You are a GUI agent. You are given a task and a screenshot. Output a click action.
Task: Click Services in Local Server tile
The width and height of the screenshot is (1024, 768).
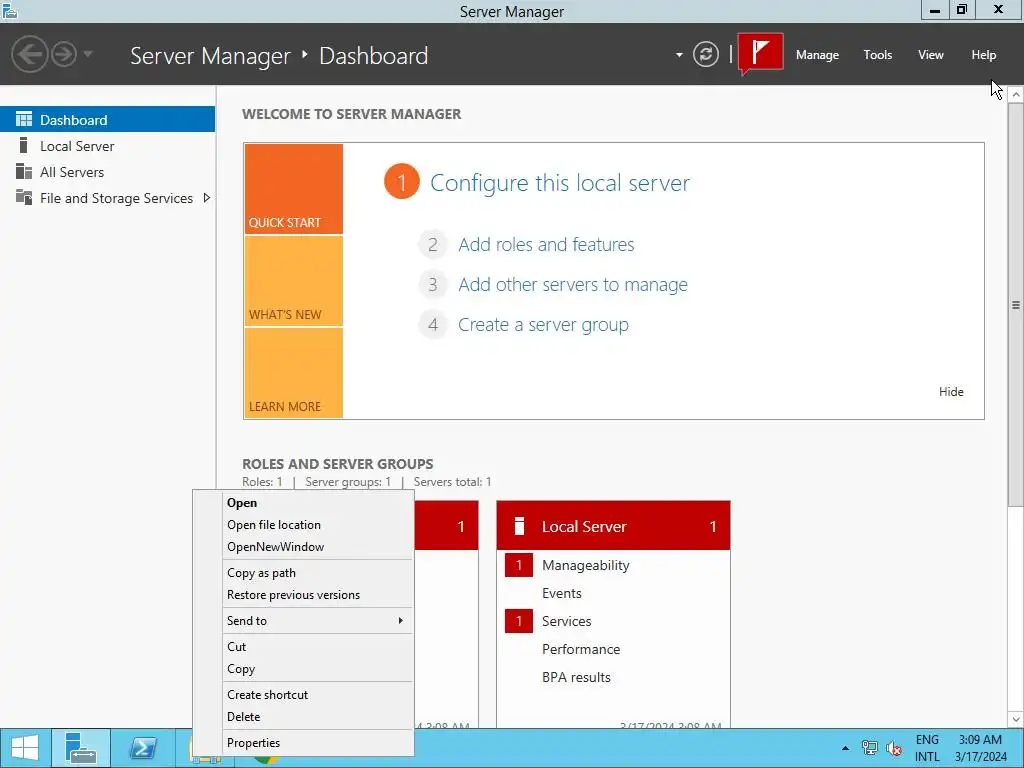(566, 621)
